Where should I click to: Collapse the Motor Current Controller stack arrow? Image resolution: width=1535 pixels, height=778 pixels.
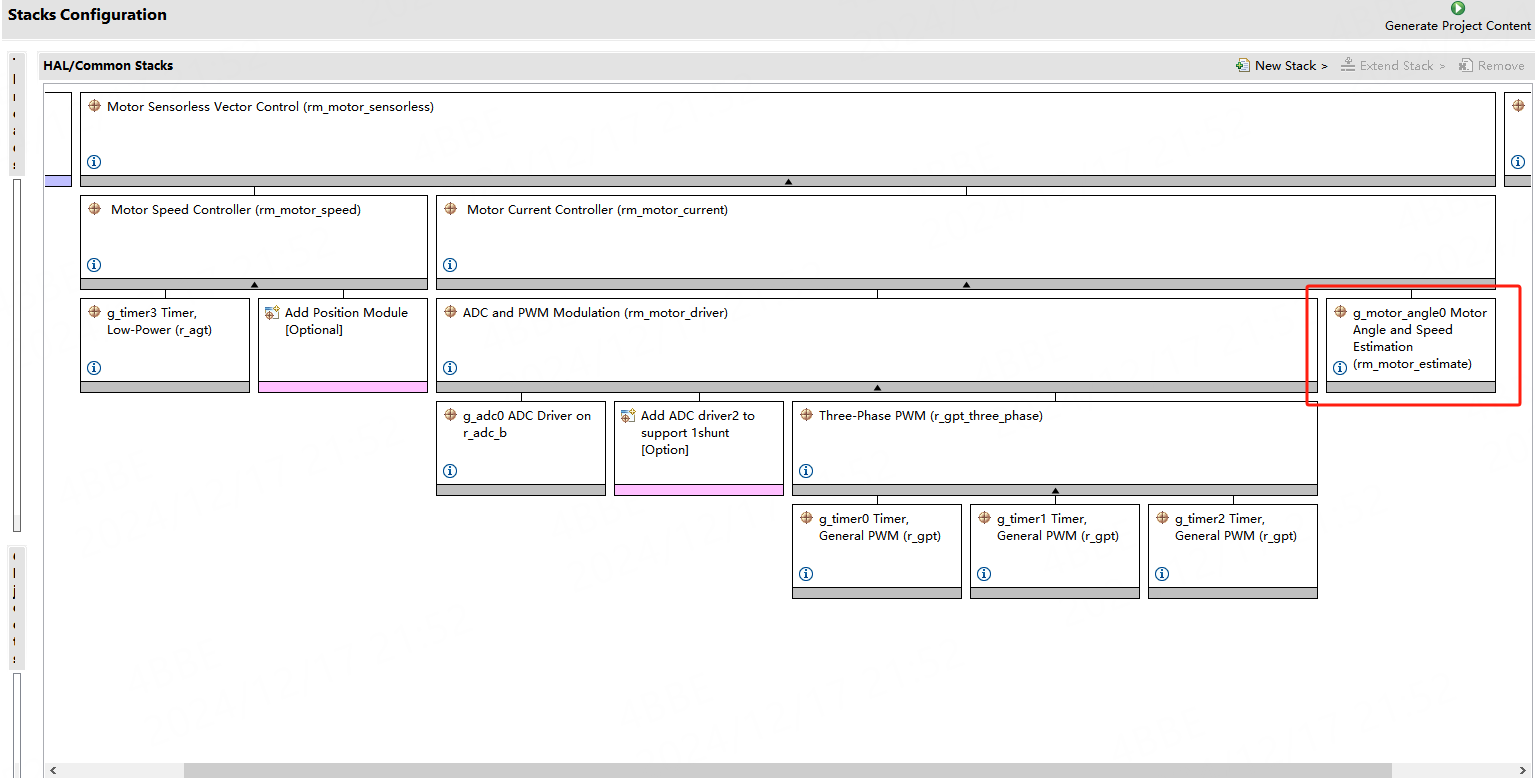[966, 285]
